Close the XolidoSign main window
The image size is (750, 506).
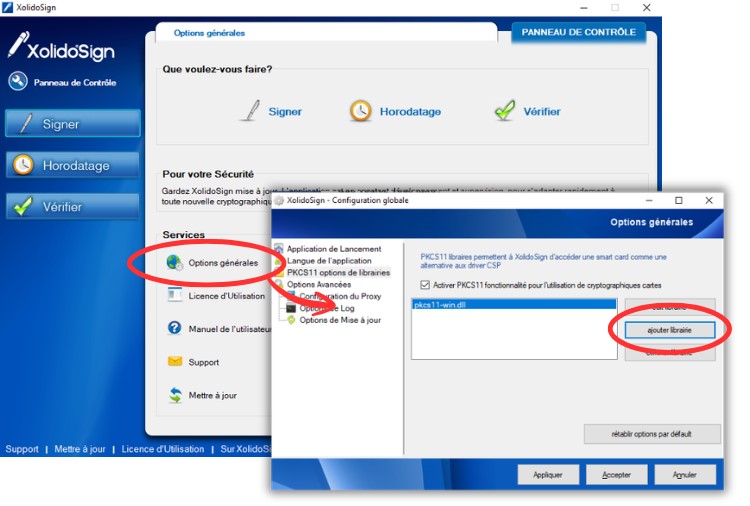coord(647,8)
